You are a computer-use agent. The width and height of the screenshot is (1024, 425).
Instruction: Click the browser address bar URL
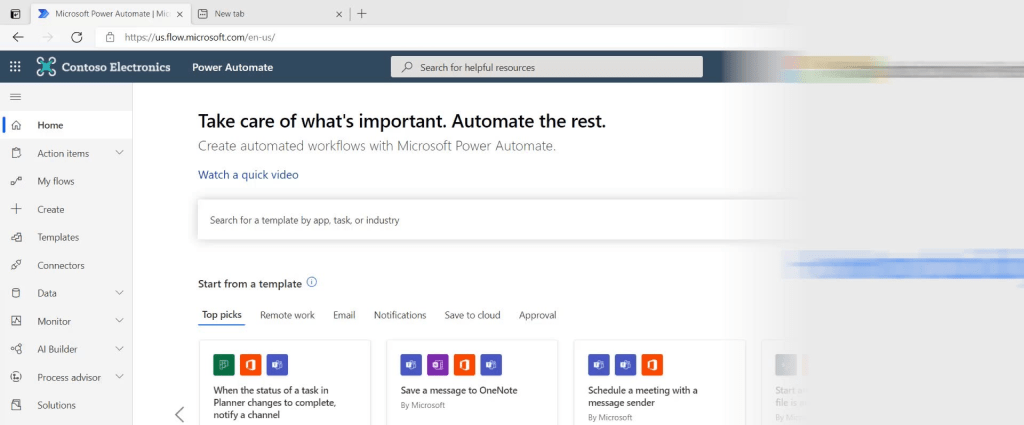200,37
